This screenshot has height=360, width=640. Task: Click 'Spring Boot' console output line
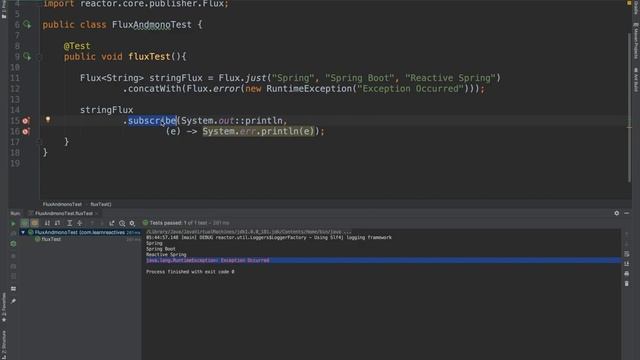pyautogui.click(x=161, y=249)
